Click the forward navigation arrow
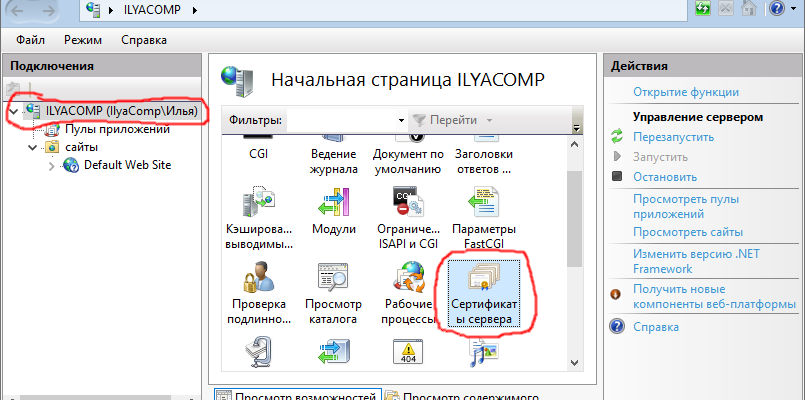Image resolution: width=805 pixels, height=400 pixels. click(49, 11)
